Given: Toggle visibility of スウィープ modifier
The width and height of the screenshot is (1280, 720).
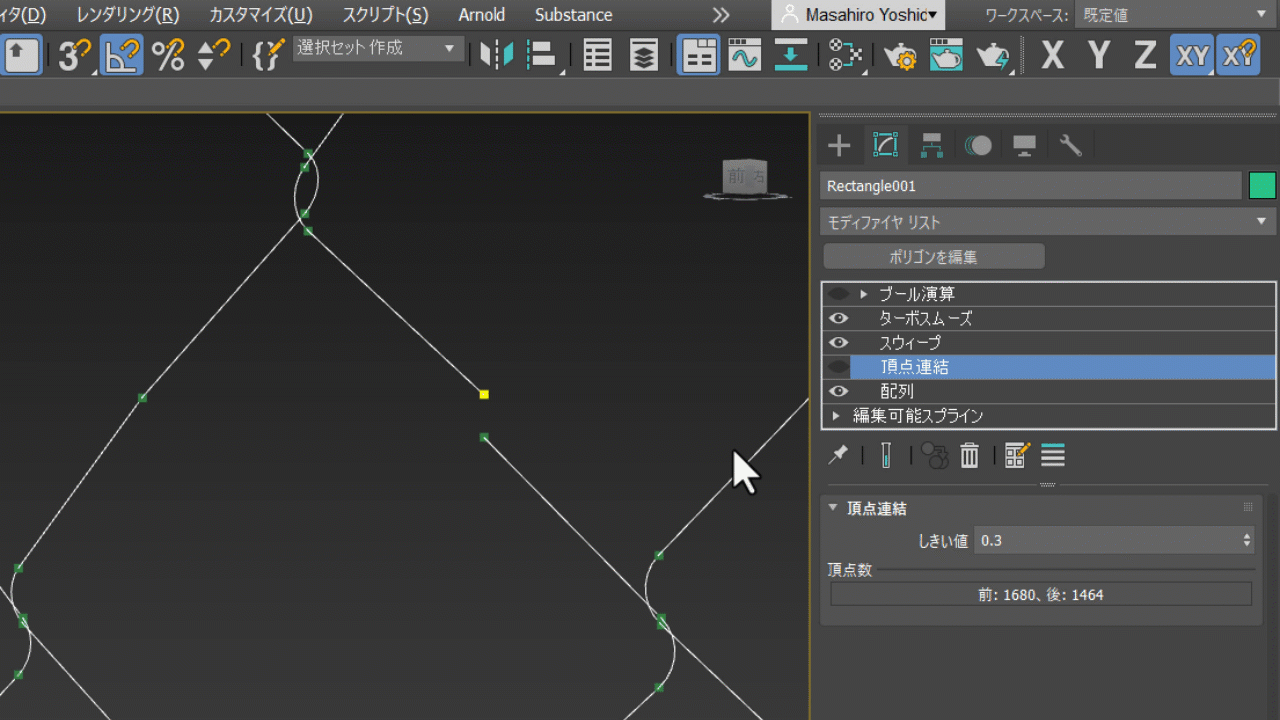Looking at the screenshot, I should coord(838,343).
